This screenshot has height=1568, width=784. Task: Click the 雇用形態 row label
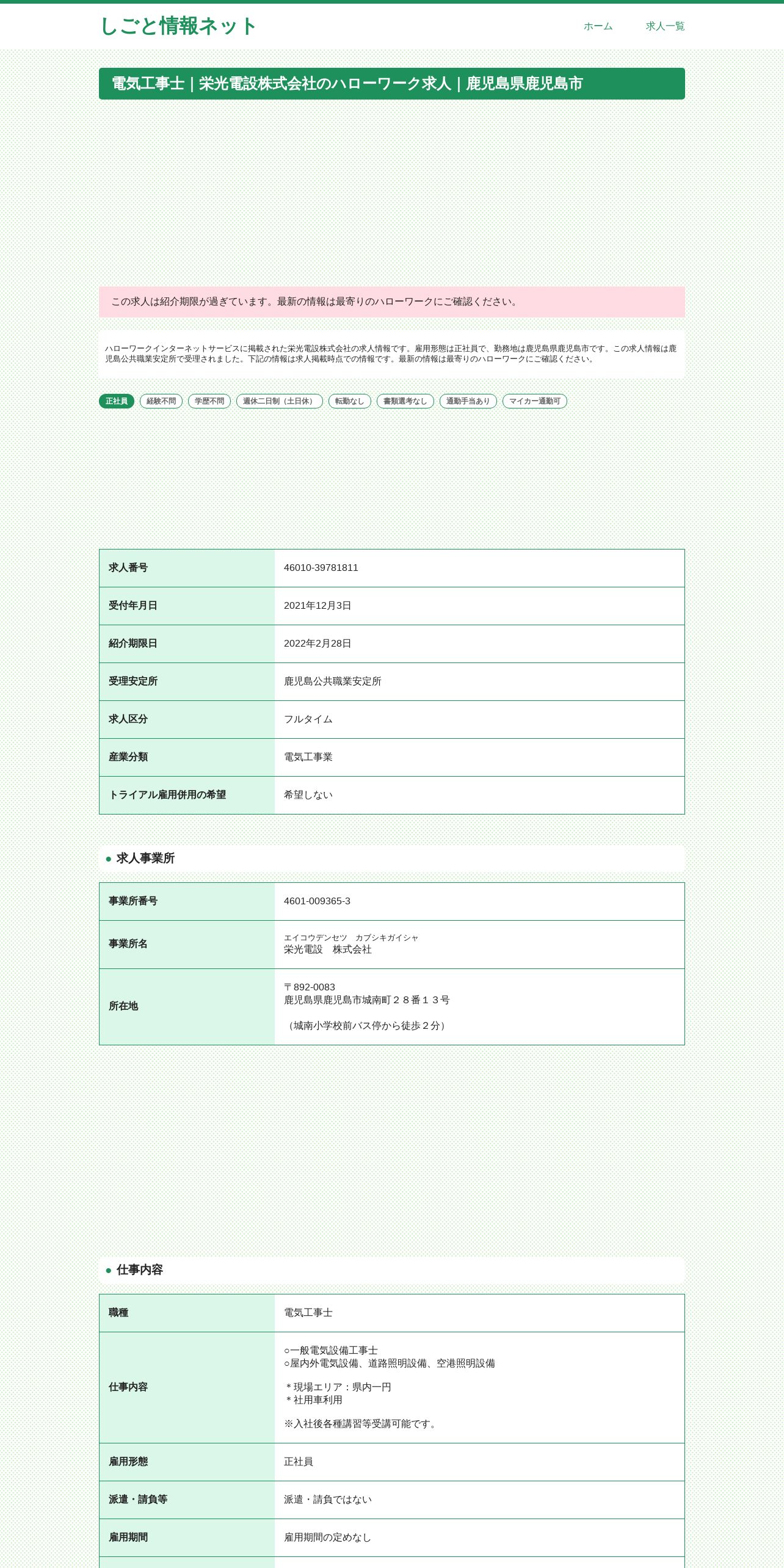tap(128, 1462)
